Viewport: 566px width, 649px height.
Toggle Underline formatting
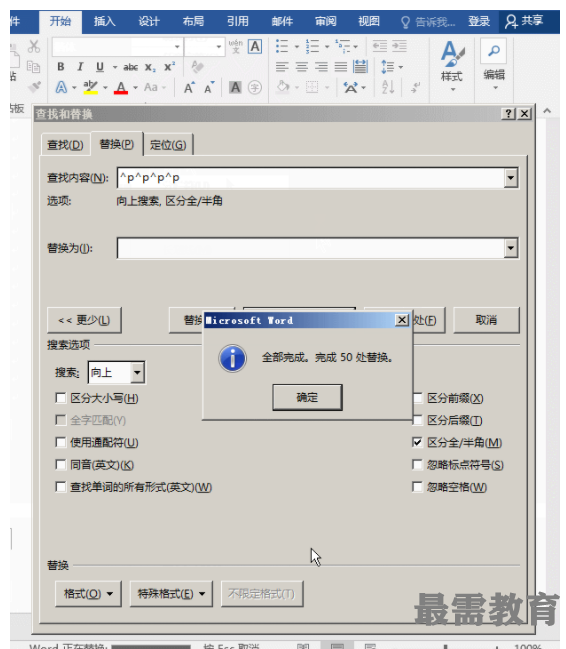click(100, 67)
